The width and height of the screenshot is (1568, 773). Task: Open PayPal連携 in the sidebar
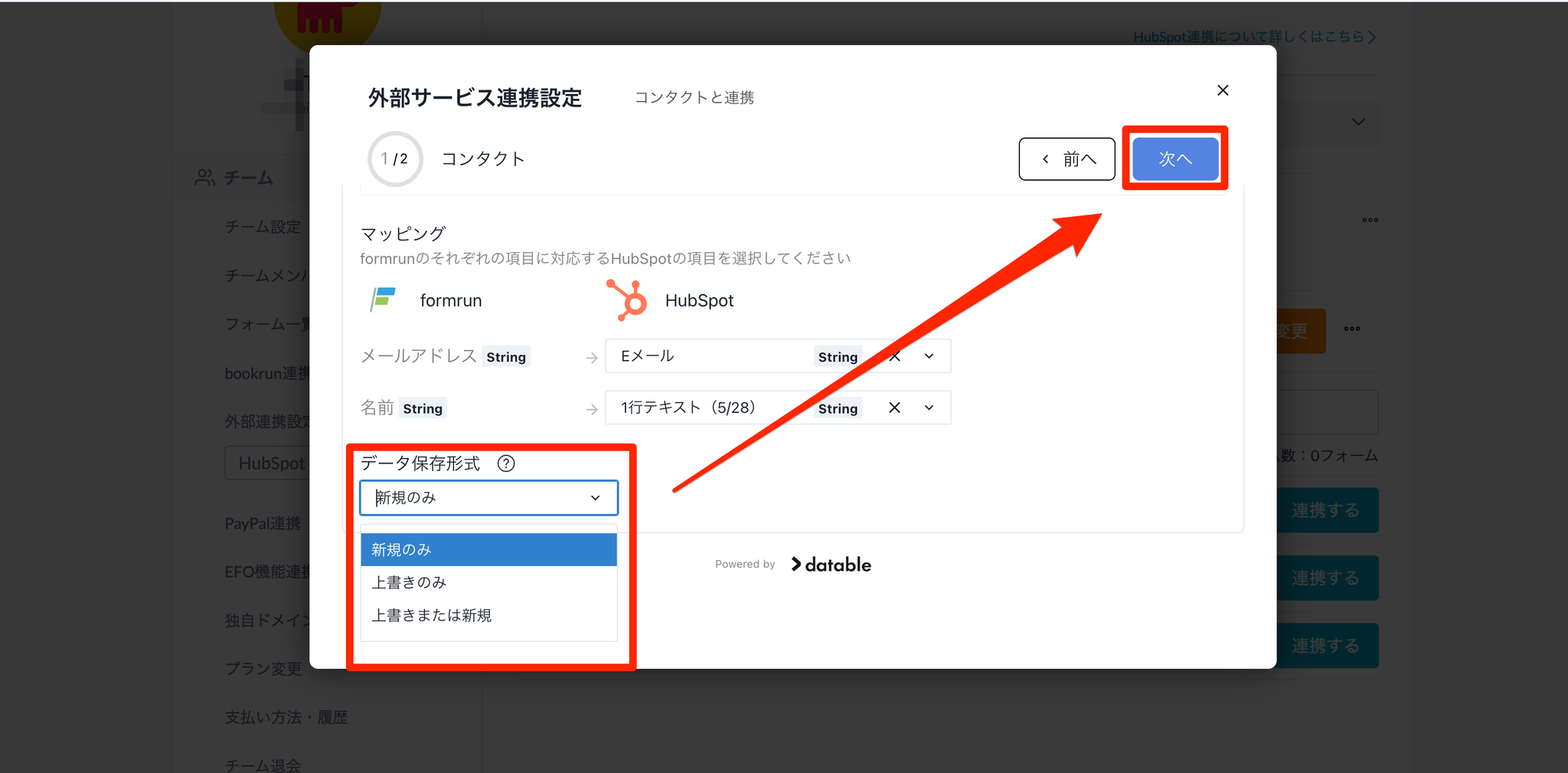(263, 523)
